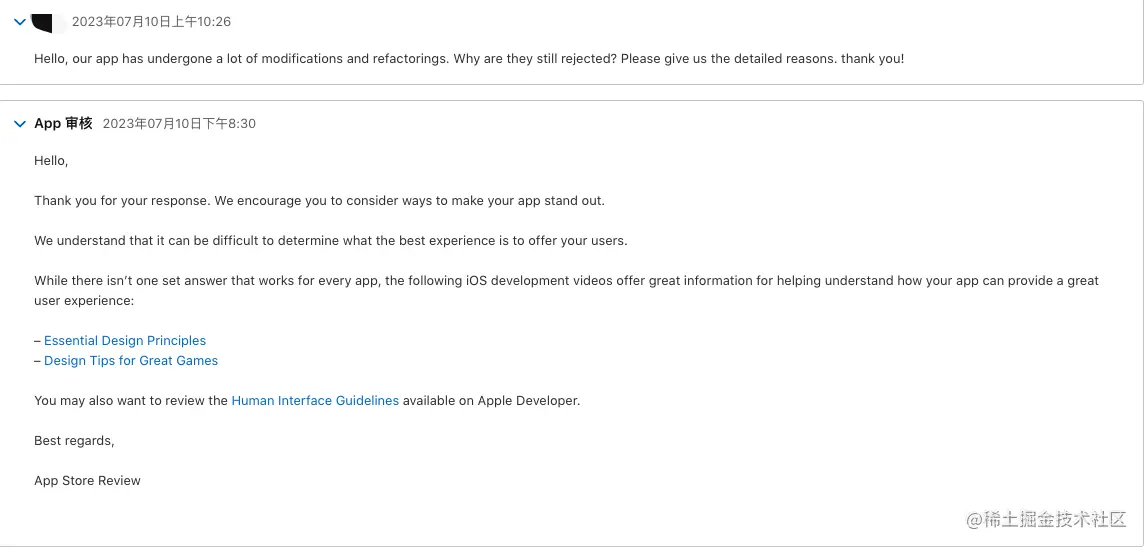
Task: Collapse the App 审核 reply message
Action: coord(20,124)
